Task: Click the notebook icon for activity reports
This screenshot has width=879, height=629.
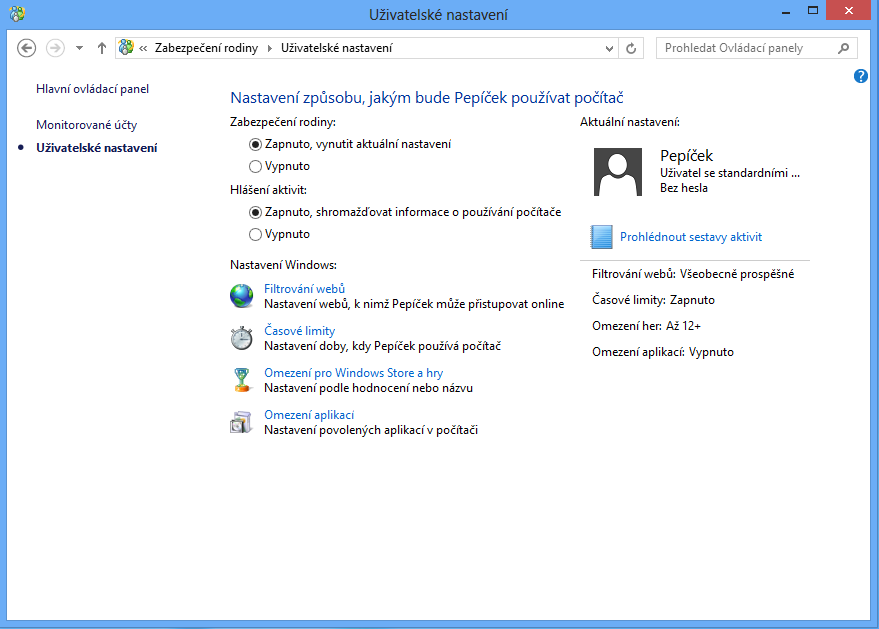Action: pos(601,237)
